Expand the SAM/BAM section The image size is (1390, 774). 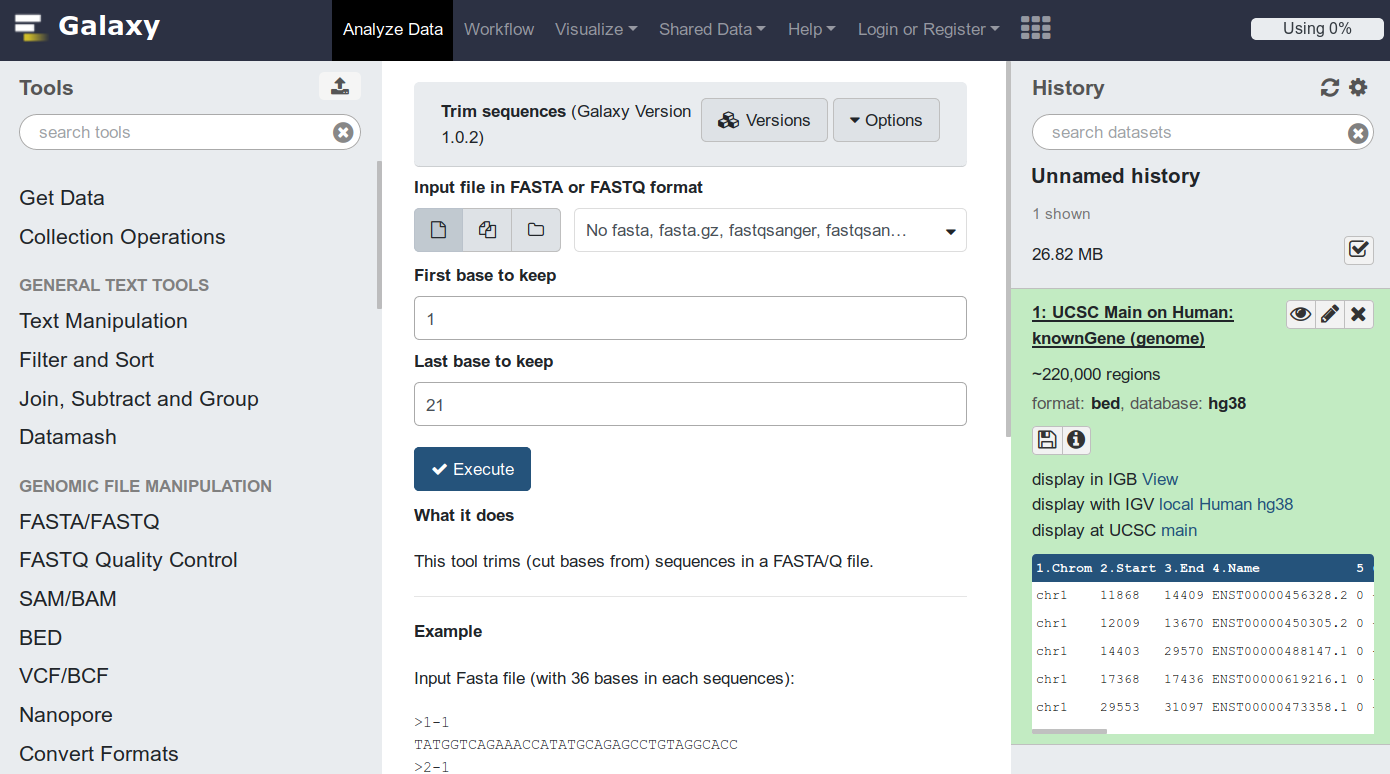click(x=68, y=599)
